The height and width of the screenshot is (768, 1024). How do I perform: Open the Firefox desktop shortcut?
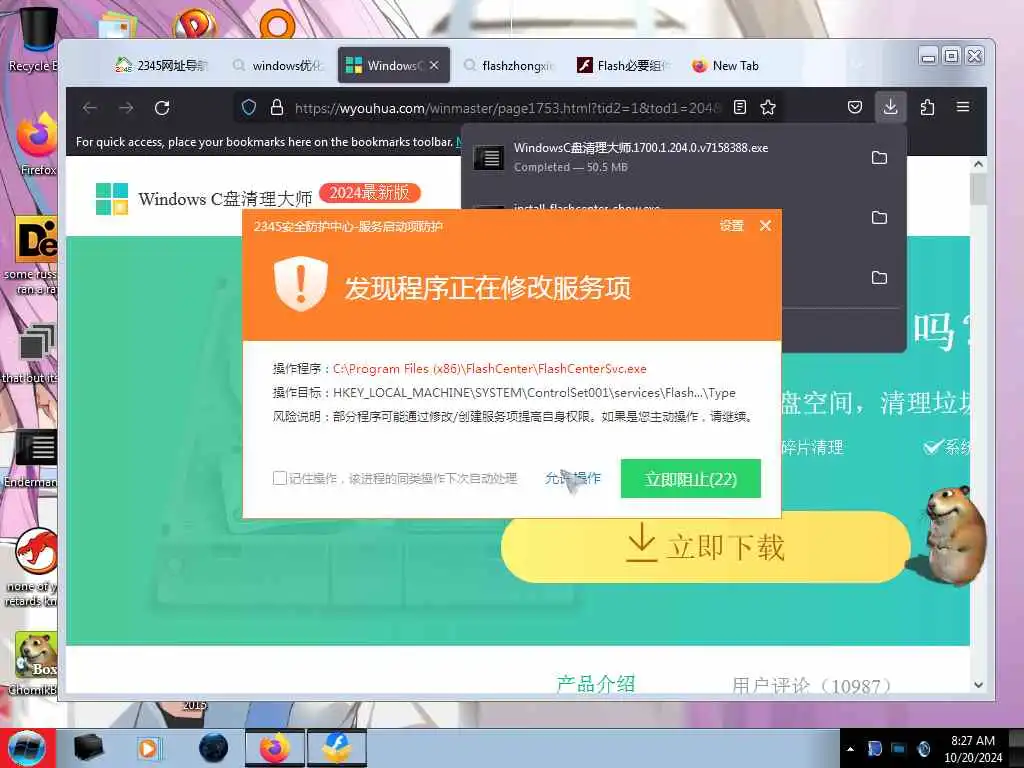[x=37, y=144]
